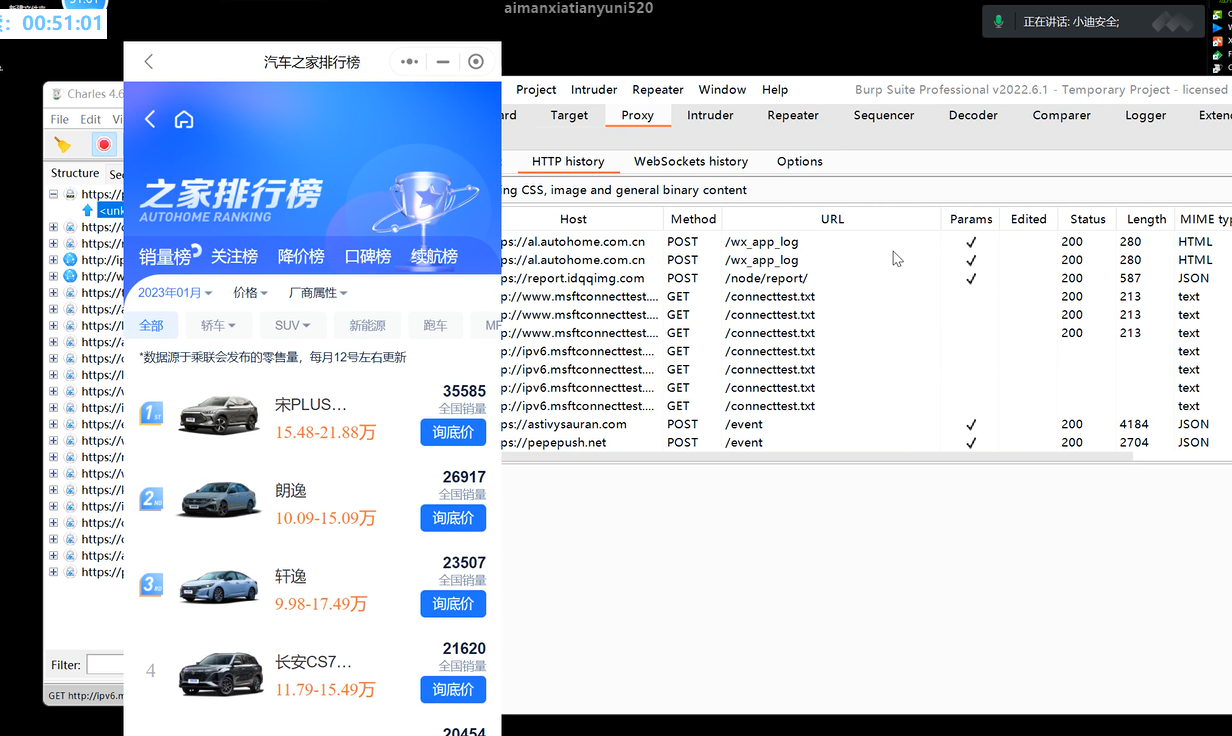Click the 1st rank badge icon

point(151,414)
